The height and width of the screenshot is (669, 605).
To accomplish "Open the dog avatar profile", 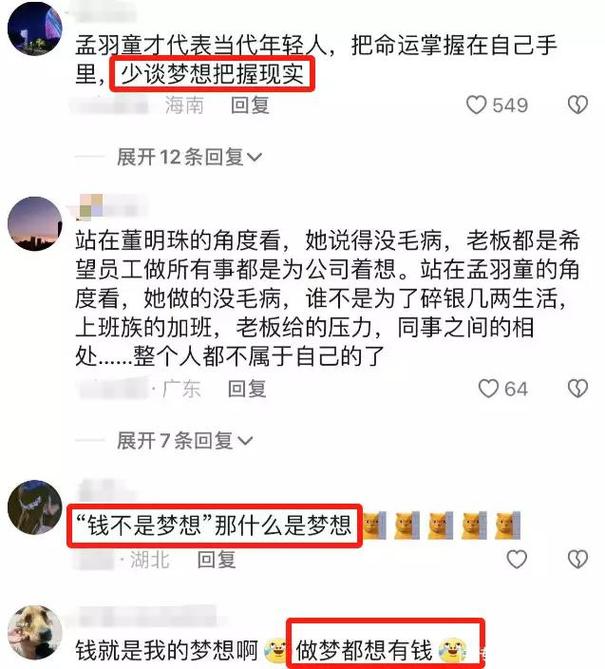I will point(35,631).
